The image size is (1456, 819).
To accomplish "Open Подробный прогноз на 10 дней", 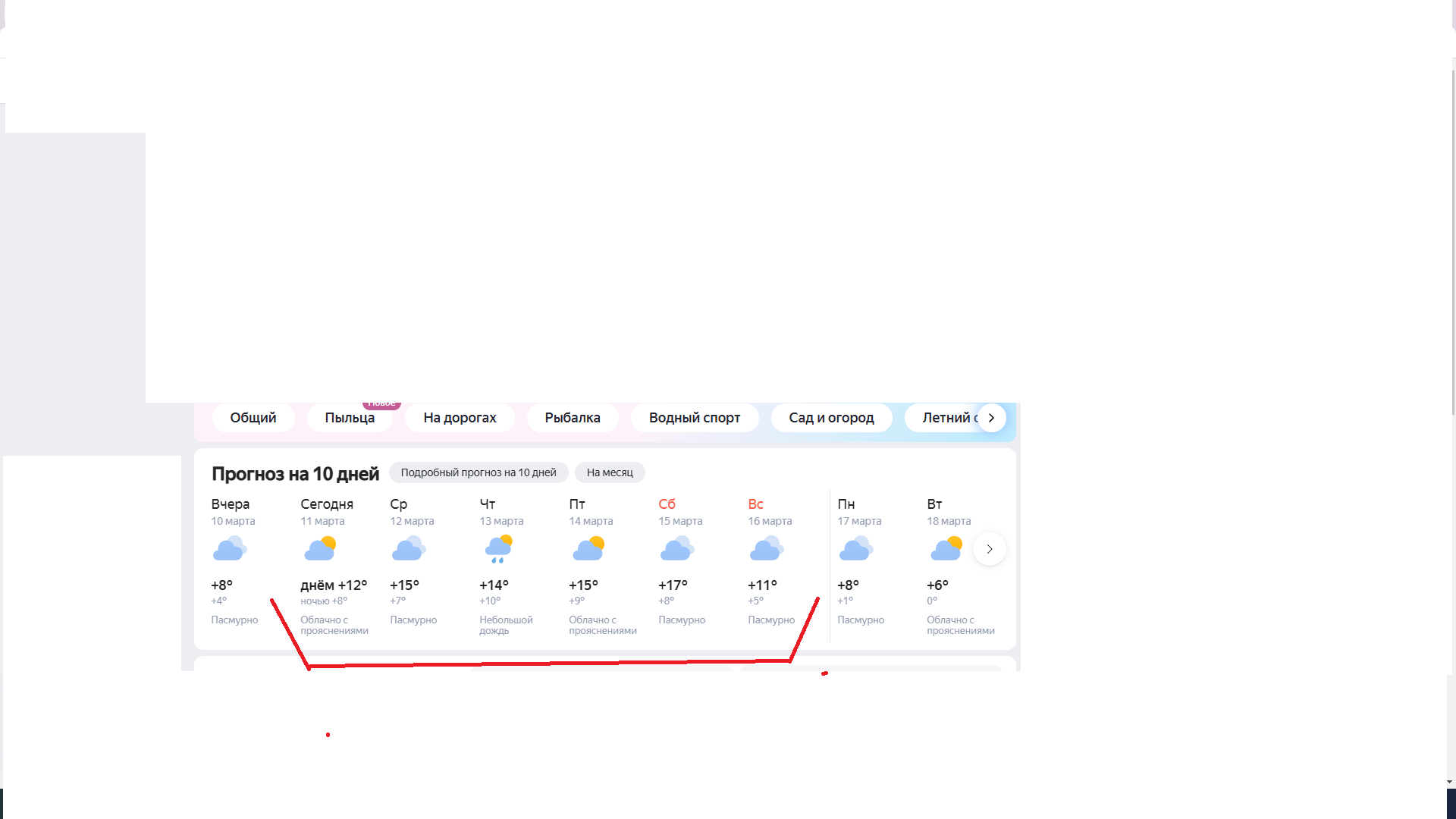I will coord(478,472).
